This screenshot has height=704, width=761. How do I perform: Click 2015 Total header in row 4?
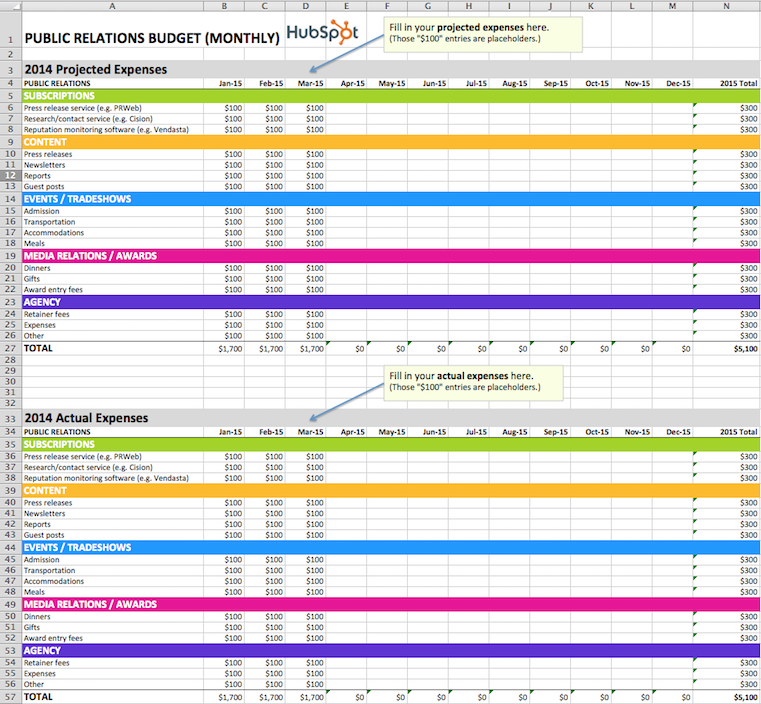(738, 83)
